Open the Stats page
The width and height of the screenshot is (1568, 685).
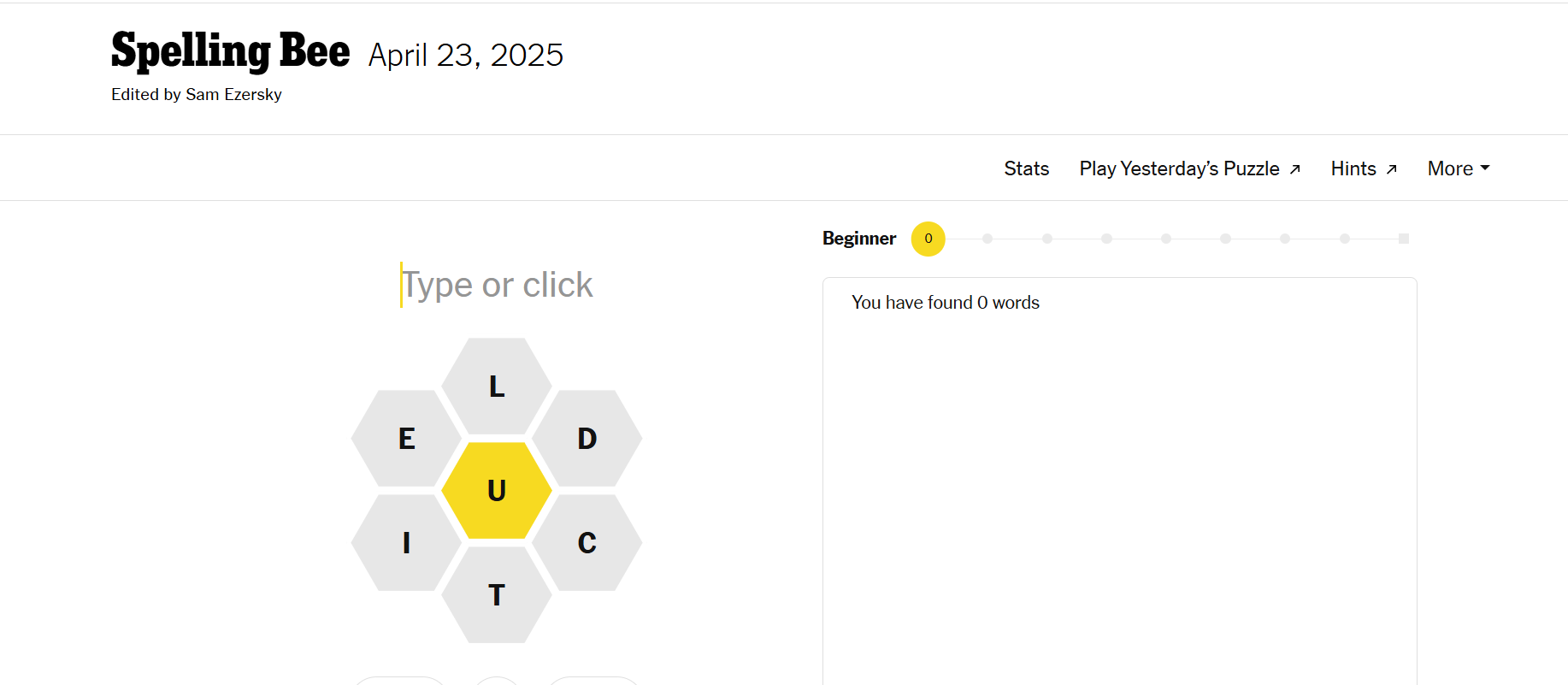[x=1026, y=168]
